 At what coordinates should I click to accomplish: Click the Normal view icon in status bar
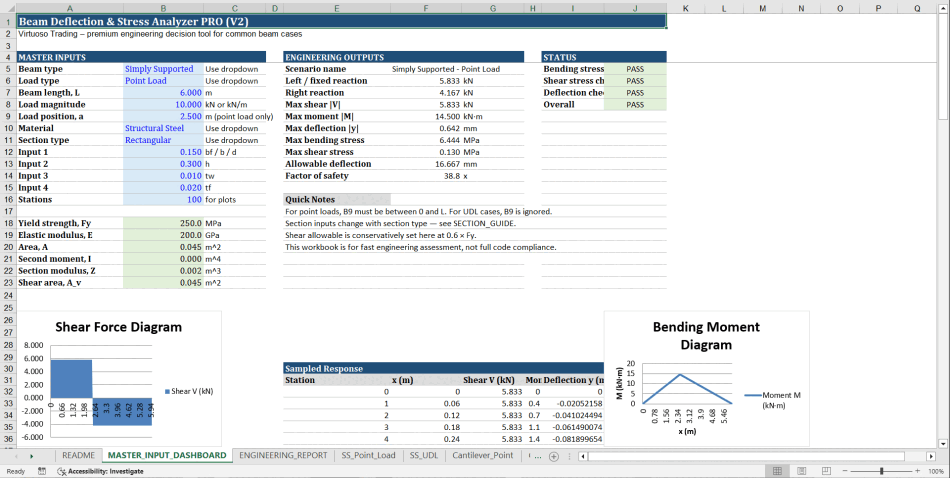click(x=777, y=471)
